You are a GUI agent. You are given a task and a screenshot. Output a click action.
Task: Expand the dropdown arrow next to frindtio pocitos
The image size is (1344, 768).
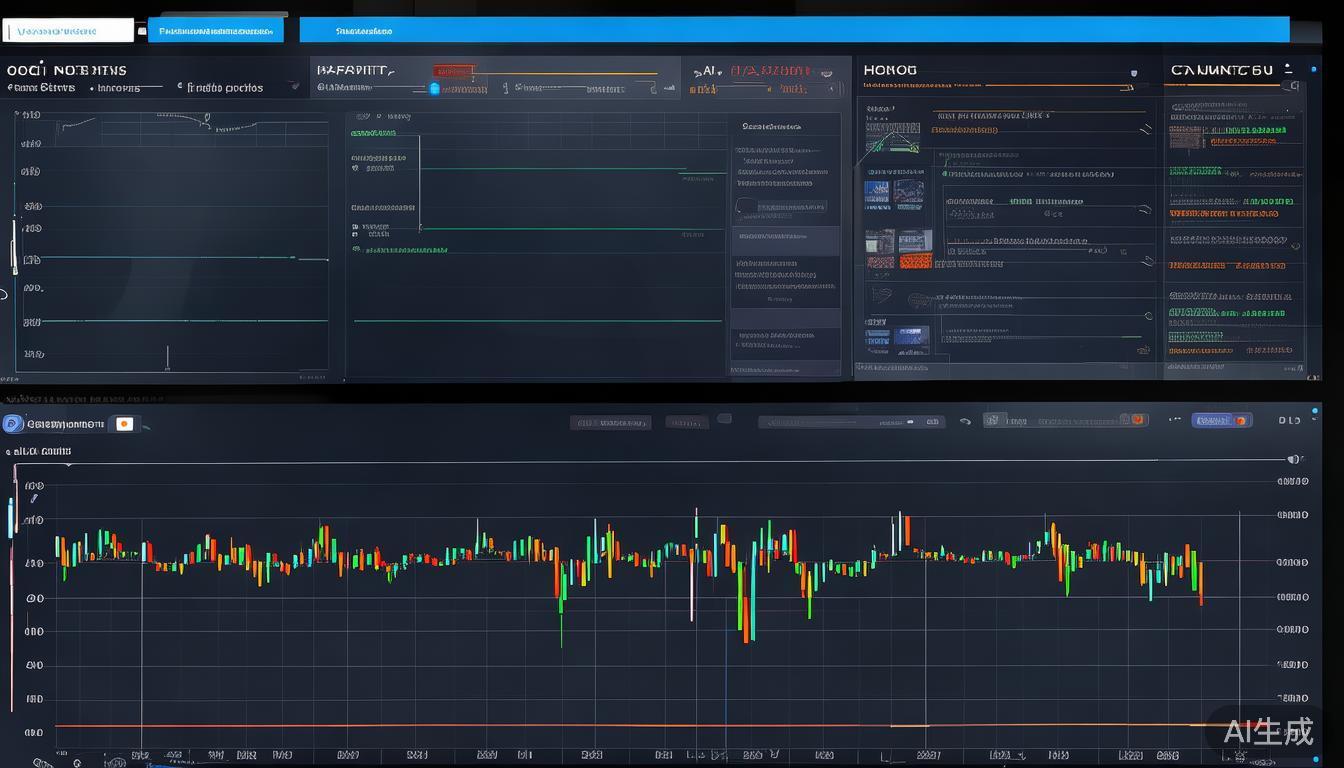tap(295, 87)
